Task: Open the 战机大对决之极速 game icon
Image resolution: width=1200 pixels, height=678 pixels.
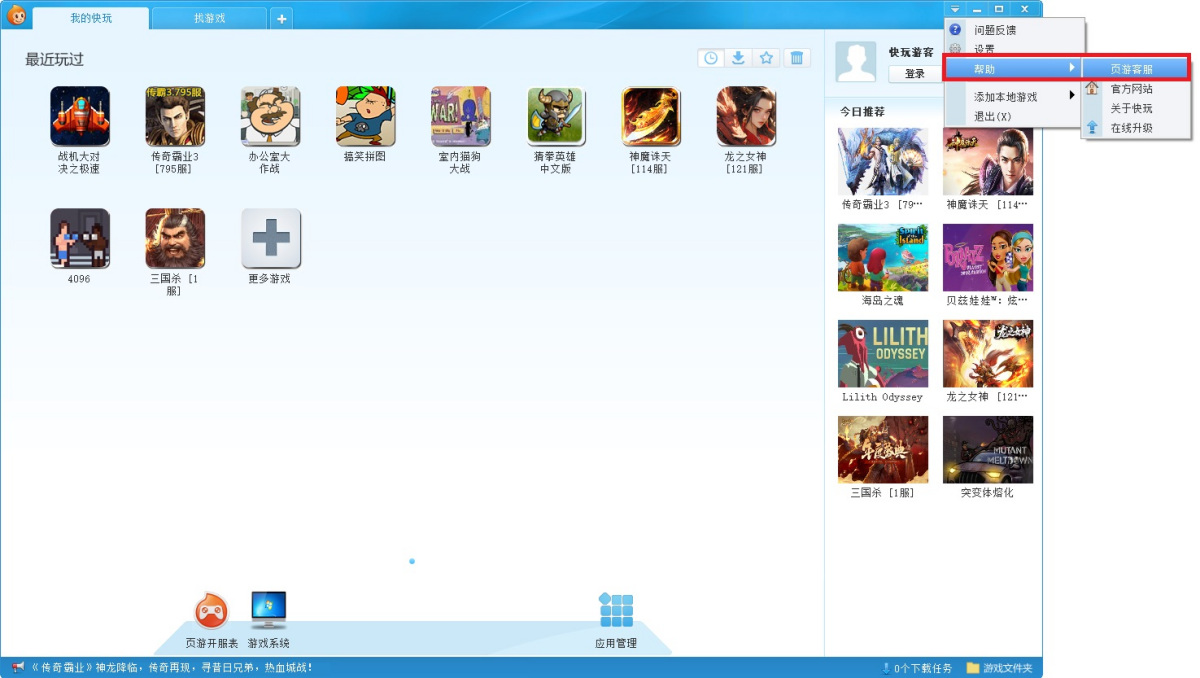Action: (x=80, y=117)
